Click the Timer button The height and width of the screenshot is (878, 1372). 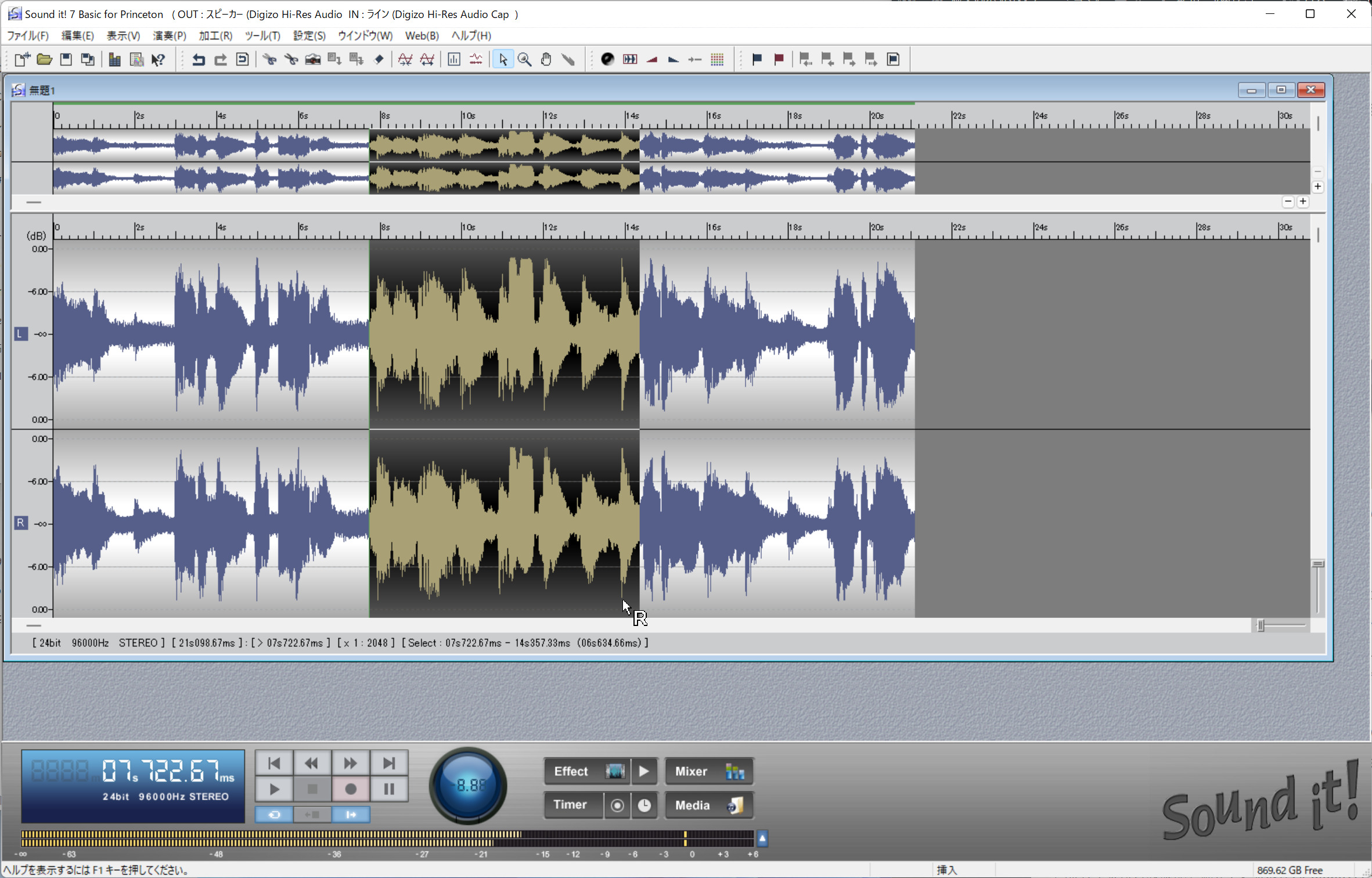pos(573,805)
